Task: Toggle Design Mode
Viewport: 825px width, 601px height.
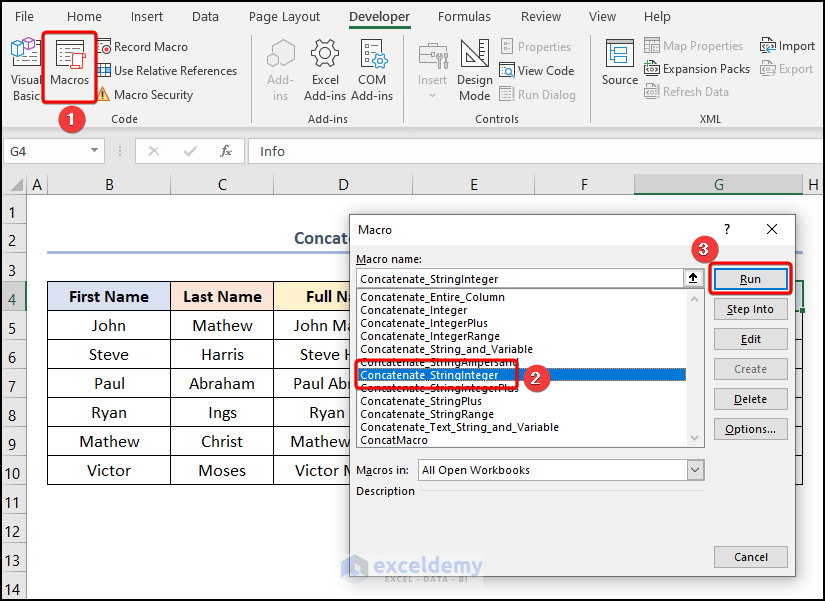Action: click(x=474, y=68)
